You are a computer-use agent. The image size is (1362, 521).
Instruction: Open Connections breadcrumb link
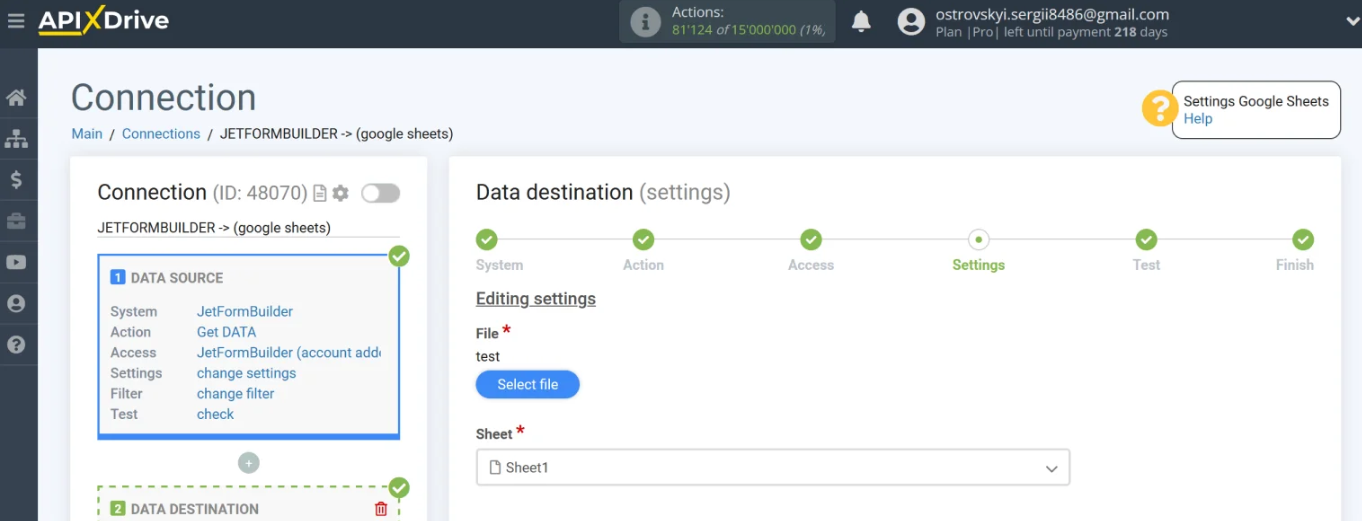tap(161, 133)
